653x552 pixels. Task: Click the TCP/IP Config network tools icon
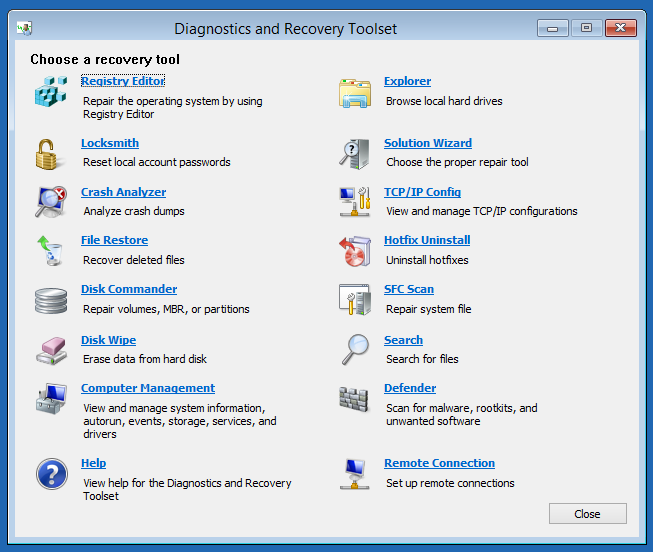point(355,202)
